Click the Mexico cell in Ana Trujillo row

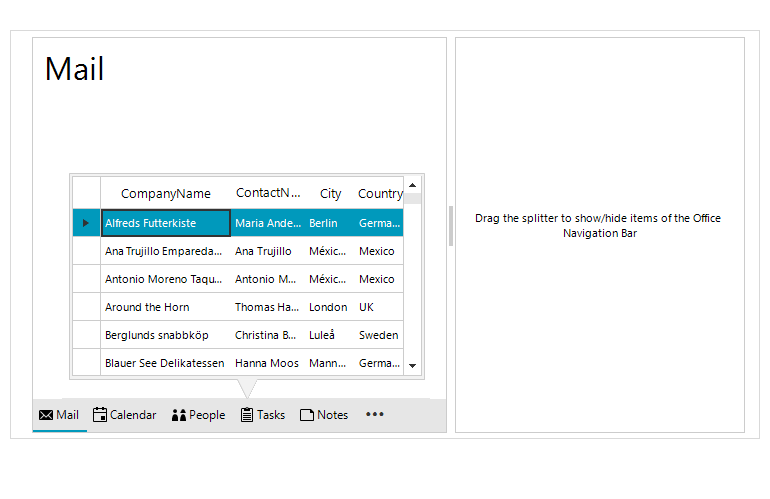pos(379,251)
